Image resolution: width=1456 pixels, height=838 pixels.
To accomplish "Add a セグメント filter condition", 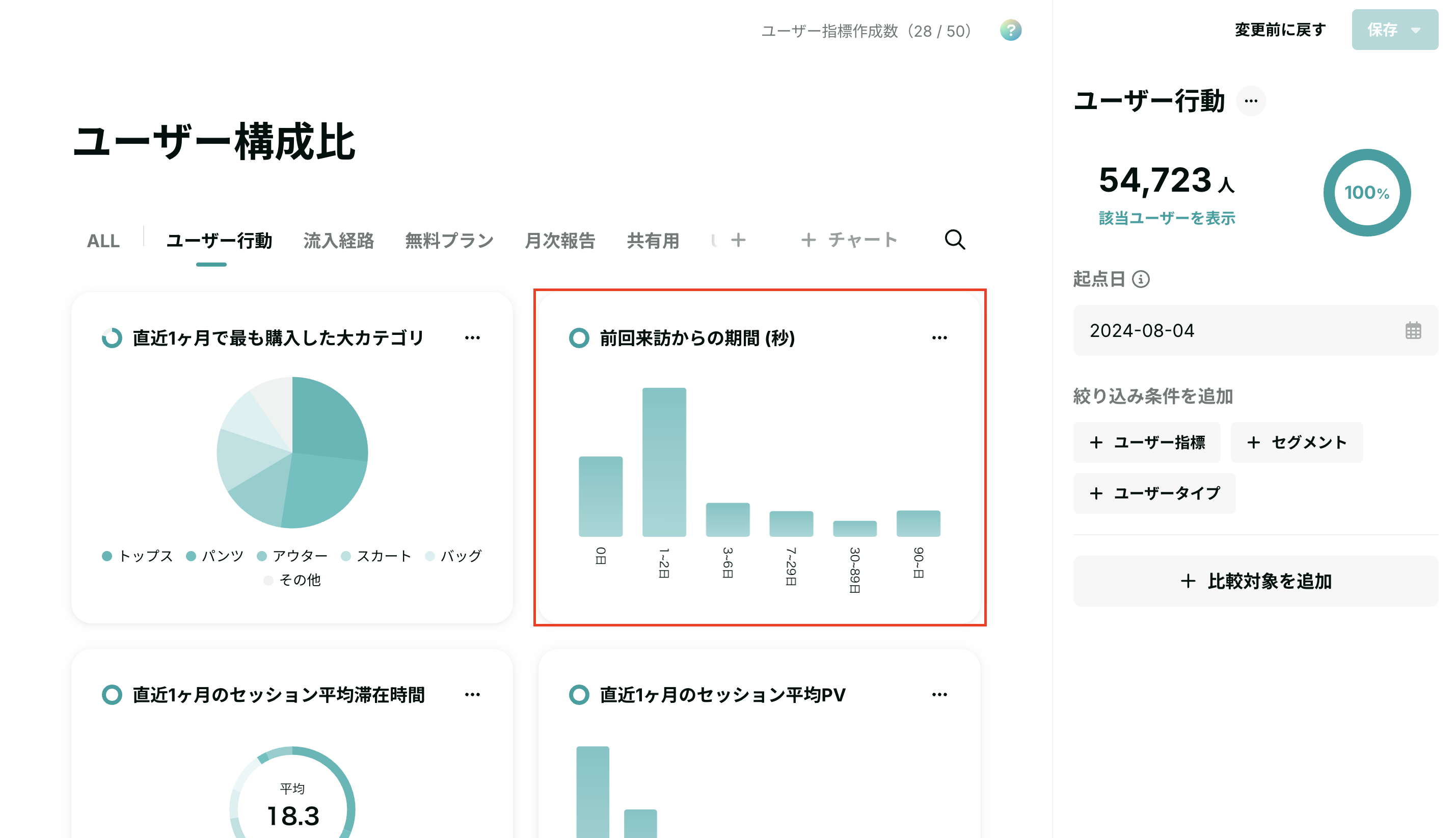I will click(1296, 442).
